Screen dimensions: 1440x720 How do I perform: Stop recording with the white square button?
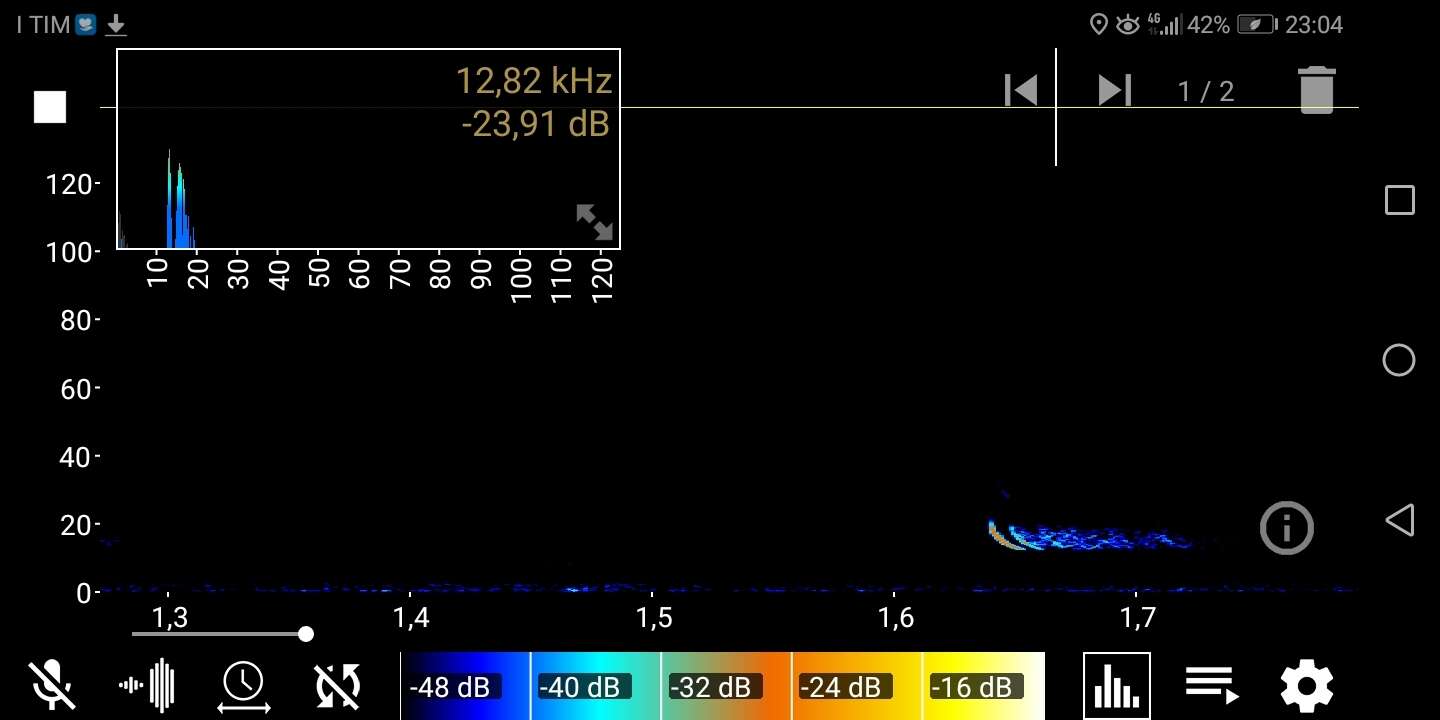click(x=50, y=107)
